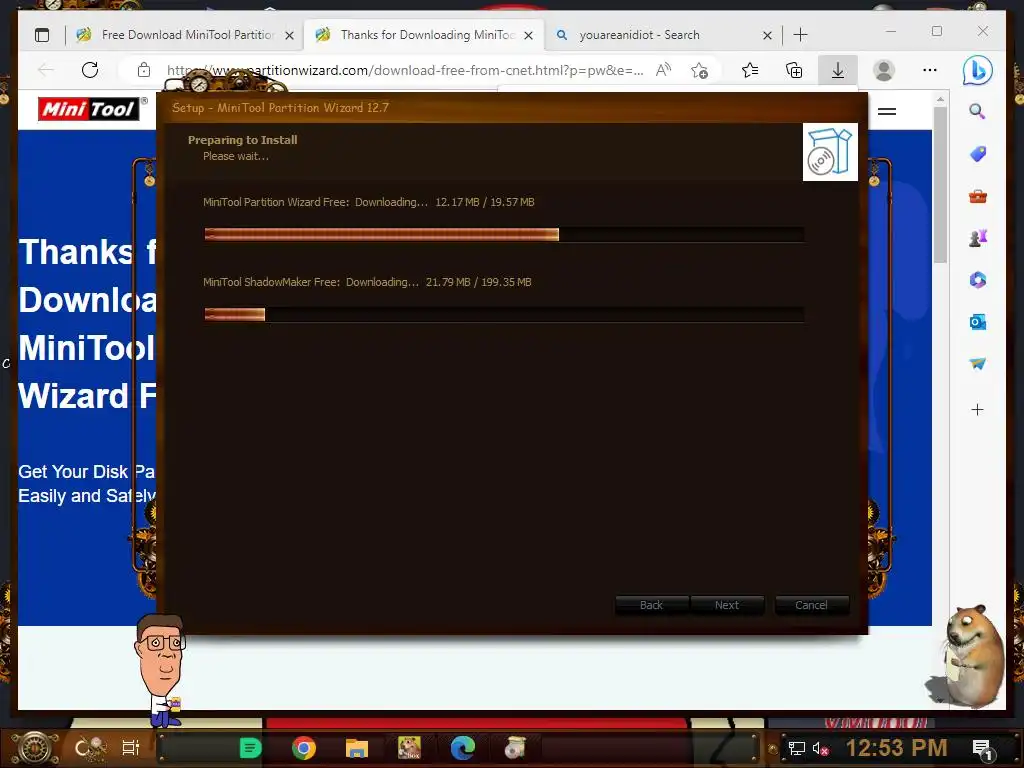The height and width of the screenshot is (768, 1024).
Task: Open the setup installer taskbar icon
Action: click(515, 748)
